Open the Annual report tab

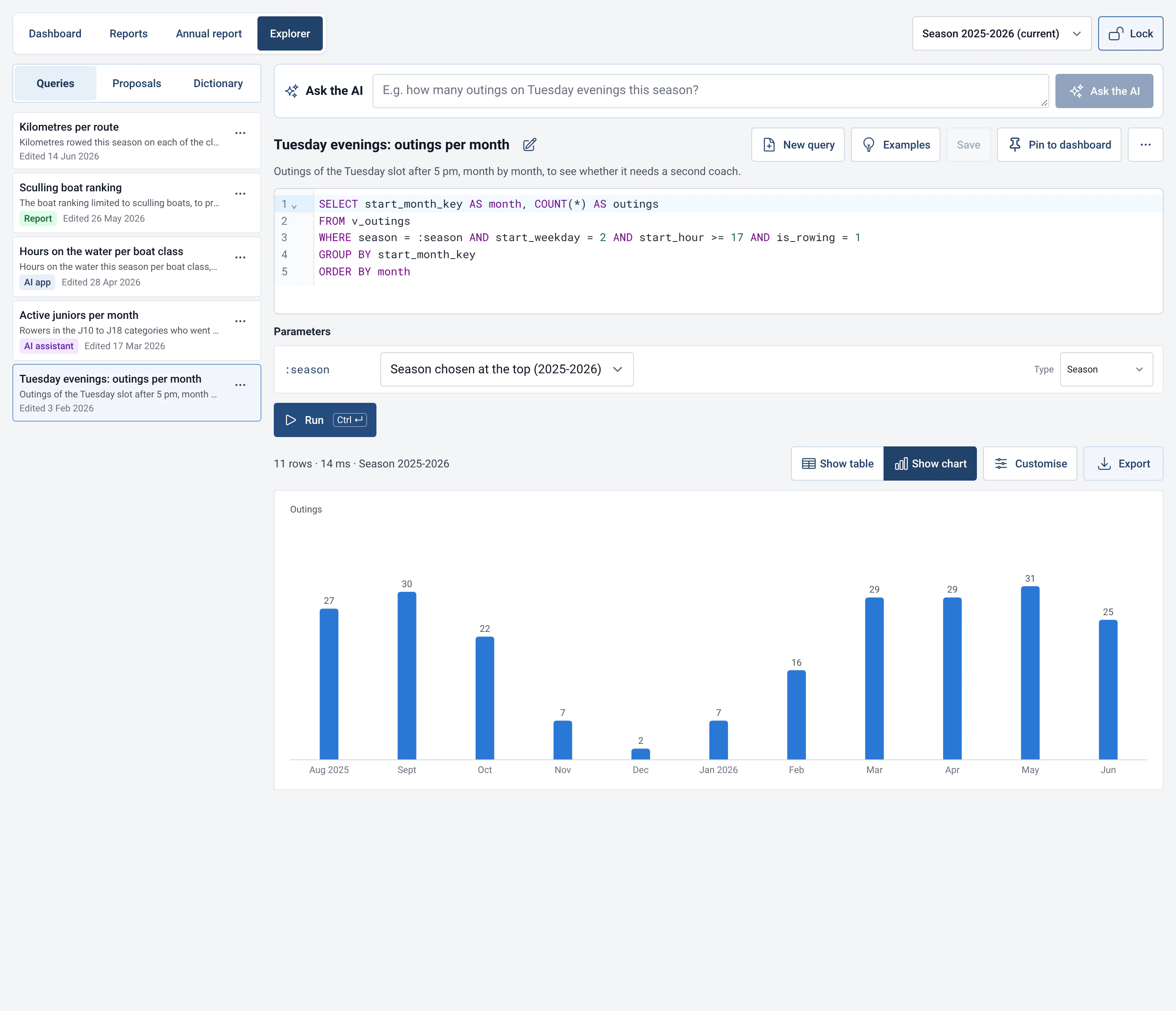click(209, 33)
